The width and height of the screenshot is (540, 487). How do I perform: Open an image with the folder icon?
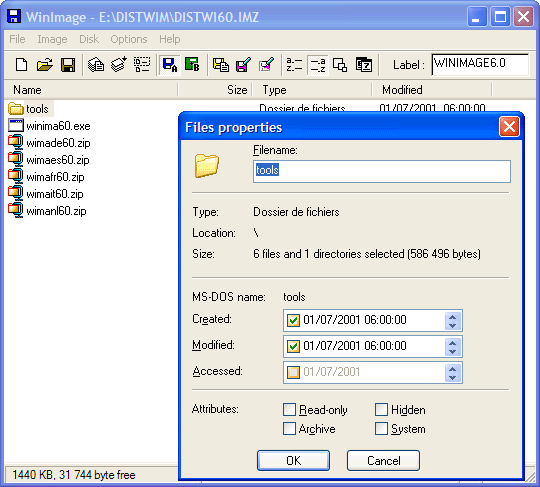[x=45, y=65]
